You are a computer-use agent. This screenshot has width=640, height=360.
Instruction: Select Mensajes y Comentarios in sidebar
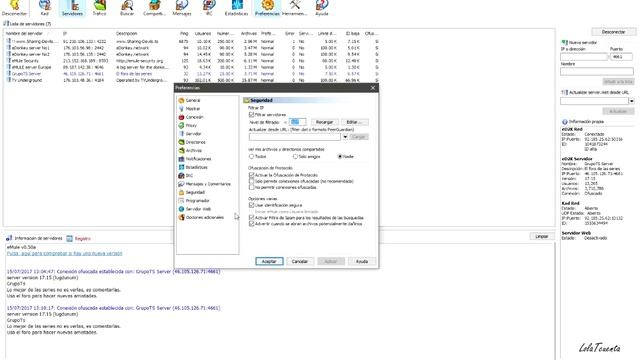(204, 184)
